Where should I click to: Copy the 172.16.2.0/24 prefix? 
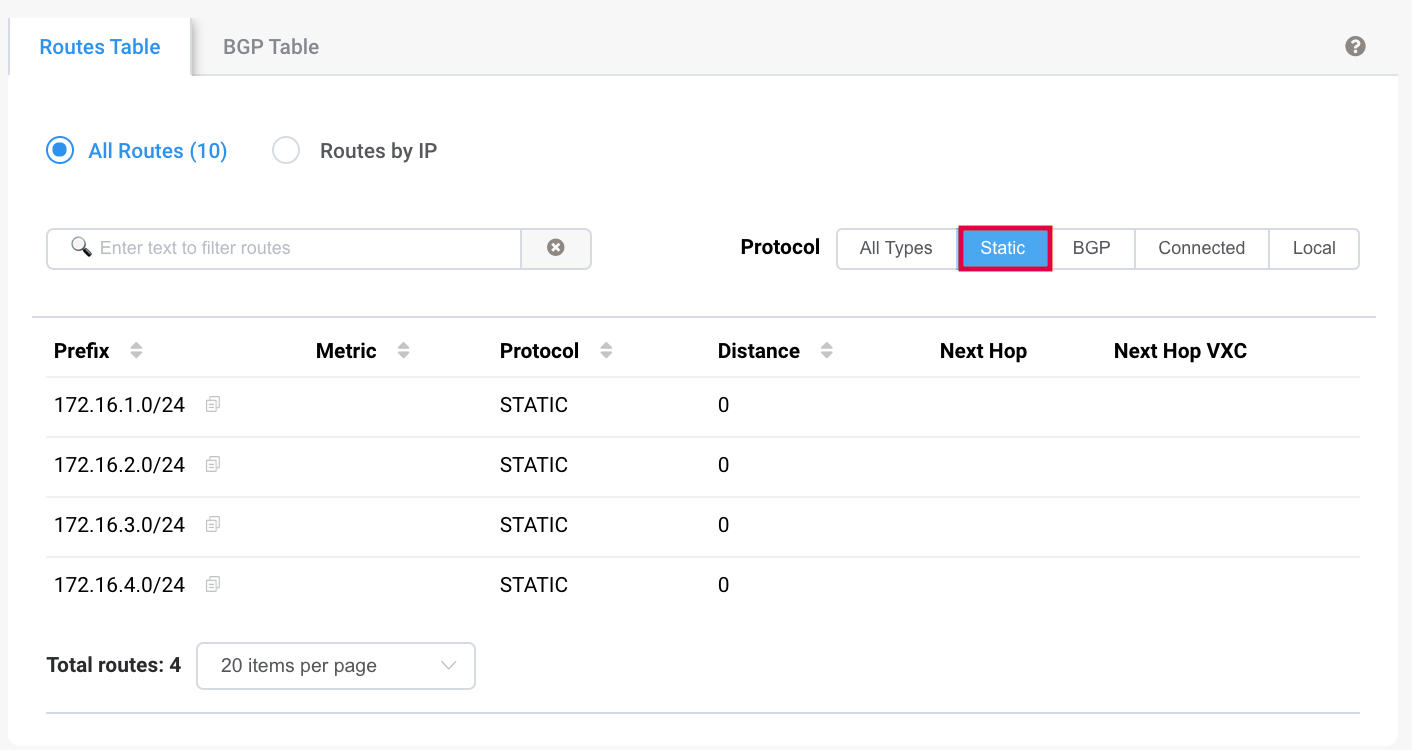tap(212, 464)
